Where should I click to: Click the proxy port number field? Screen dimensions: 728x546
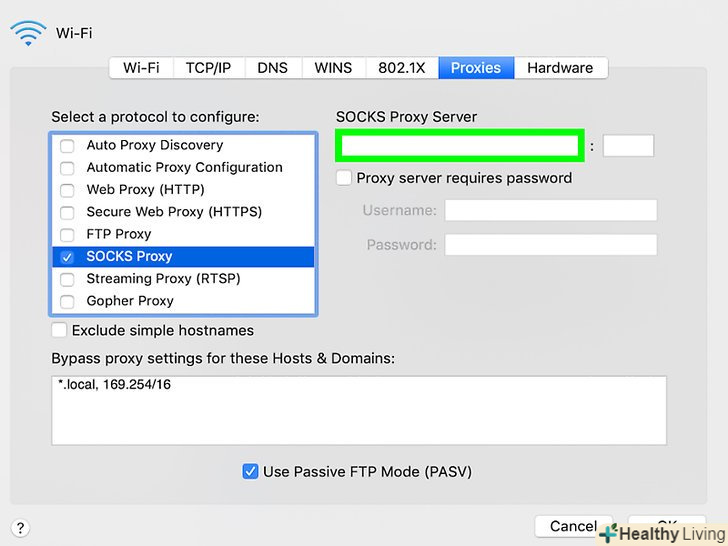(628, 146)
